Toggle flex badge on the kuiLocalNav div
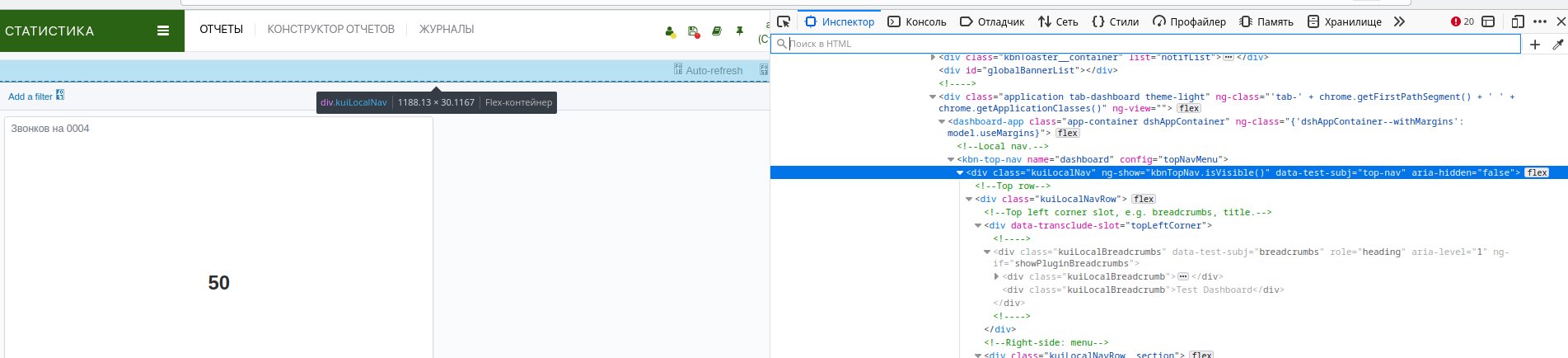The image size is (1568, 358). (1537, 172)
